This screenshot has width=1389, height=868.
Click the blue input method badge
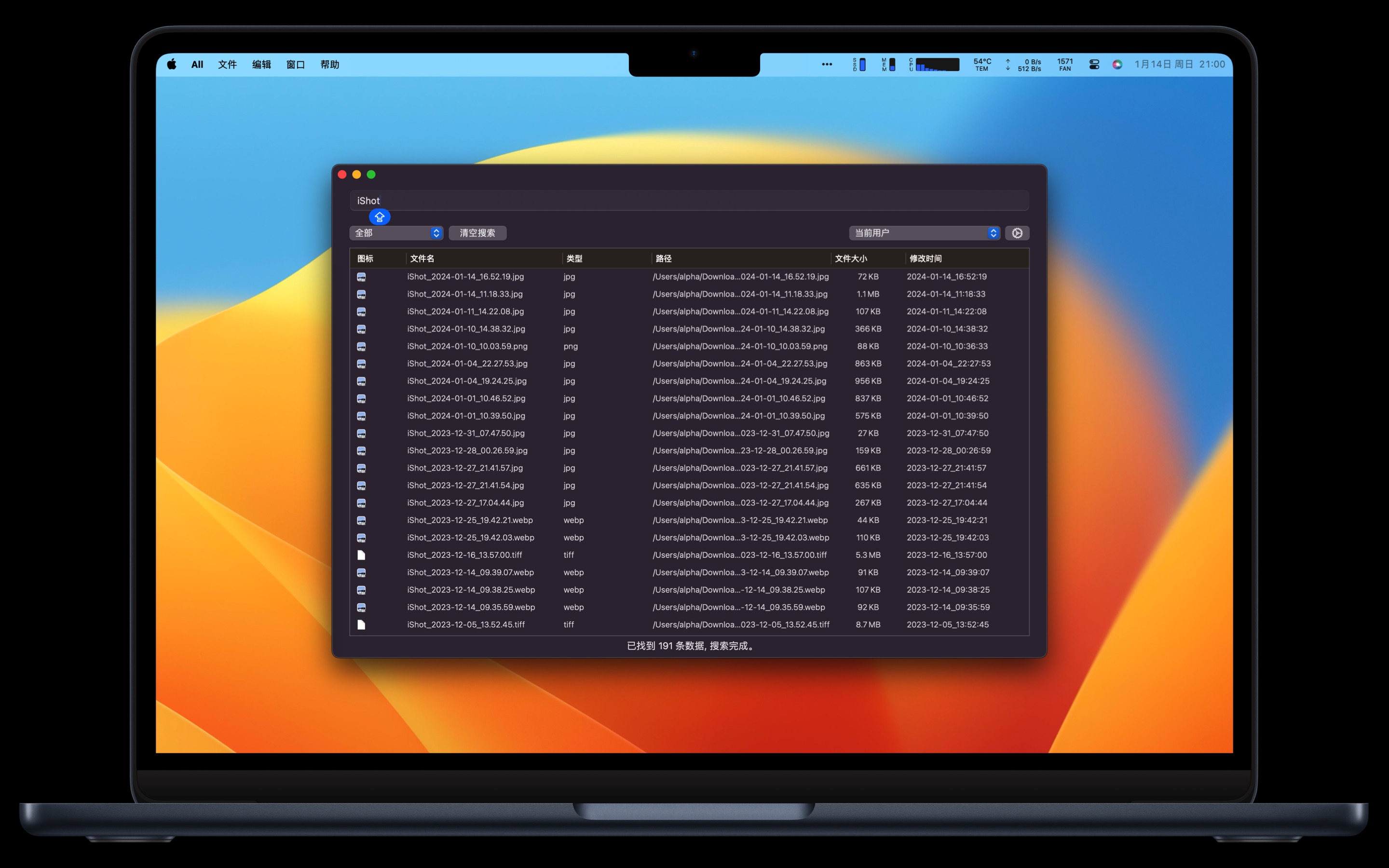click(380, 217)
